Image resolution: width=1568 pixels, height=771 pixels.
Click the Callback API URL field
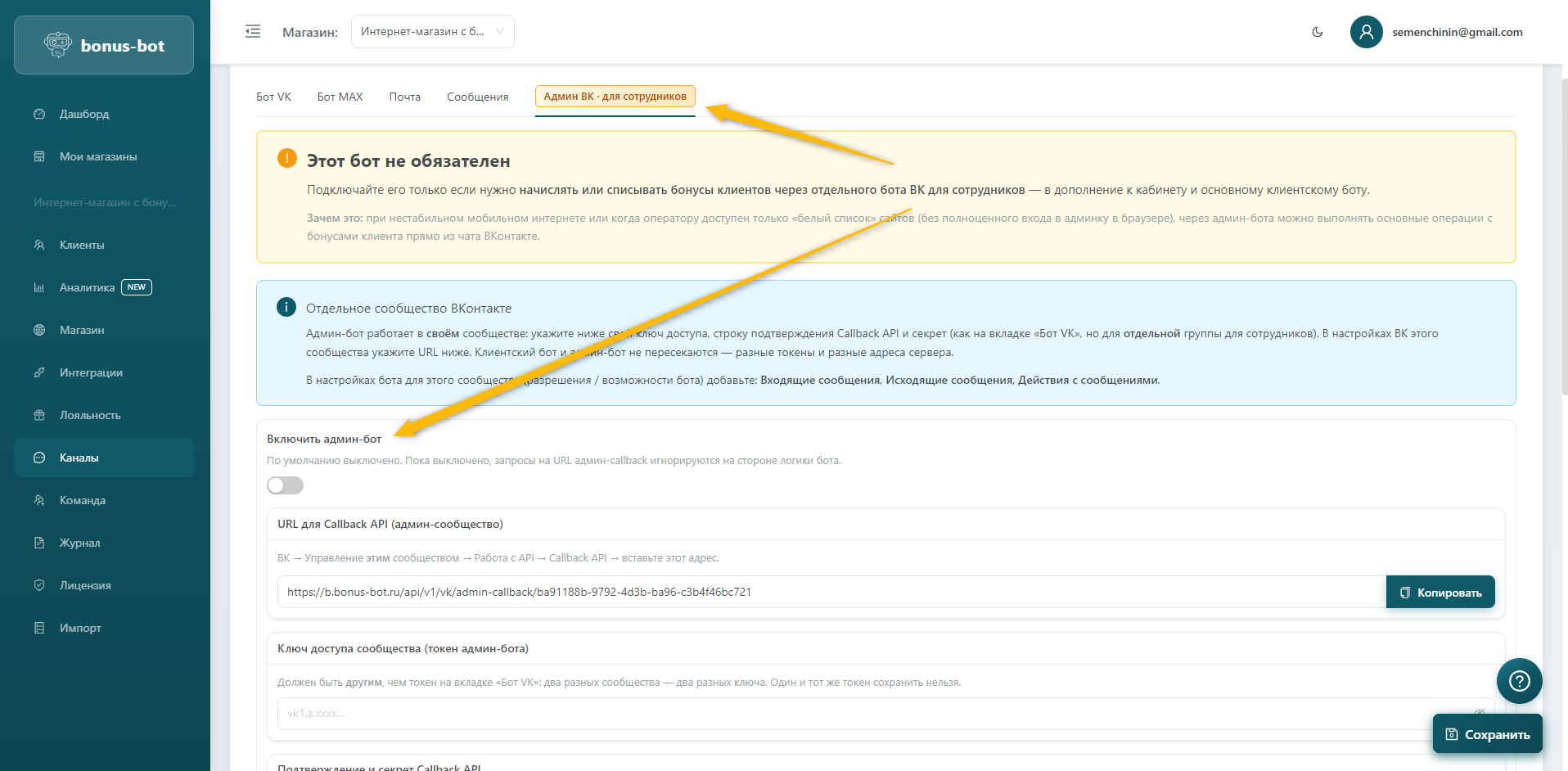tap(831, 592)
